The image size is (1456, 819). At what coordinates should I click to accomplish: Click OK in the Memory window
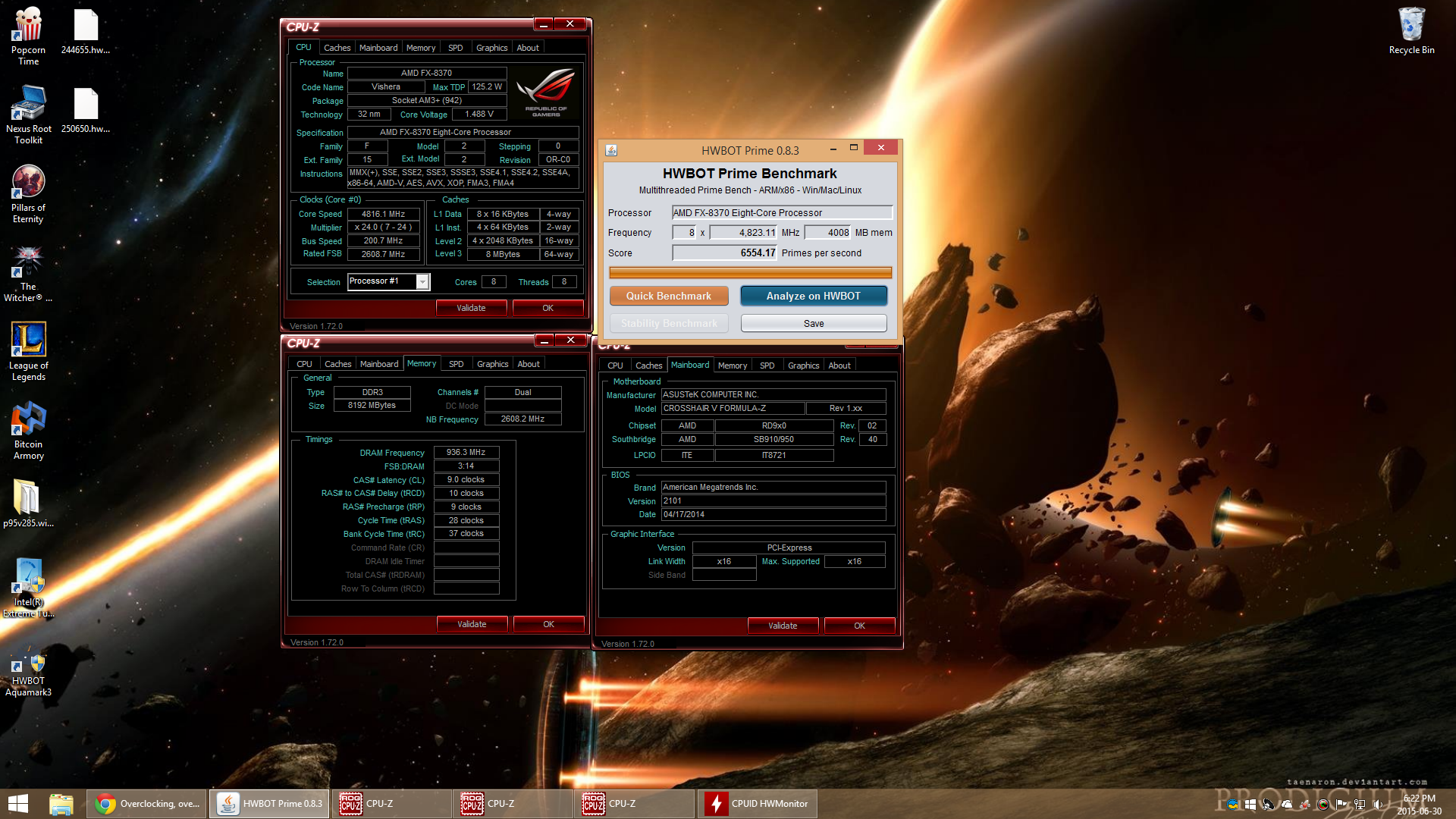[x=548, y=624]
